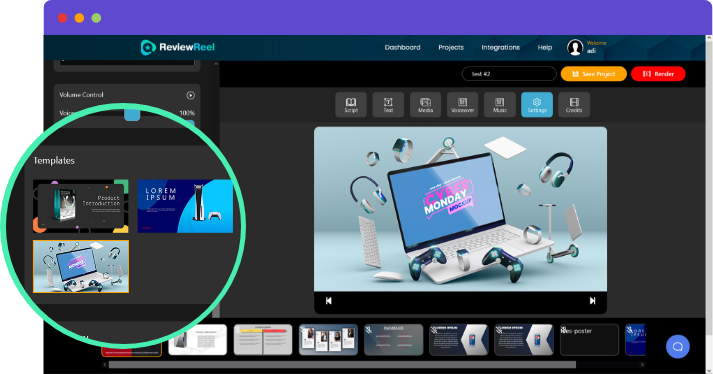This screenshot has height=374, width=713.
Task: Open the Settings tool
Action: coord(537,105)
